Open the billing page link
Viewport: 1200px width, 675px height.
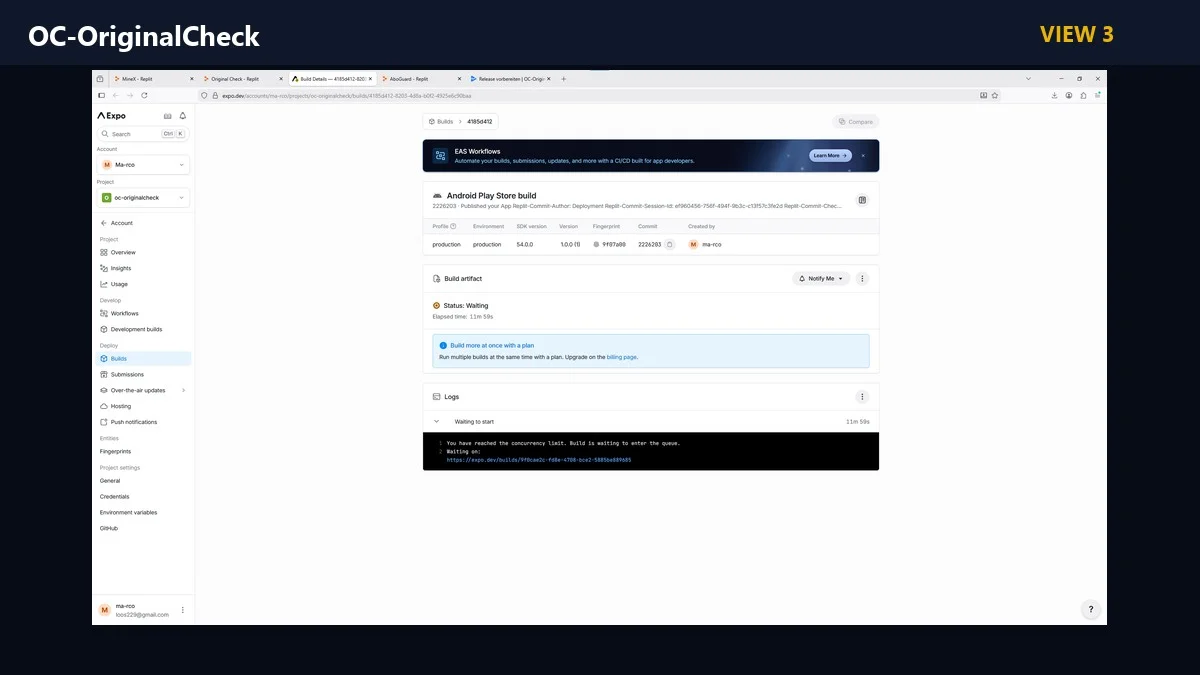[621, 357]
